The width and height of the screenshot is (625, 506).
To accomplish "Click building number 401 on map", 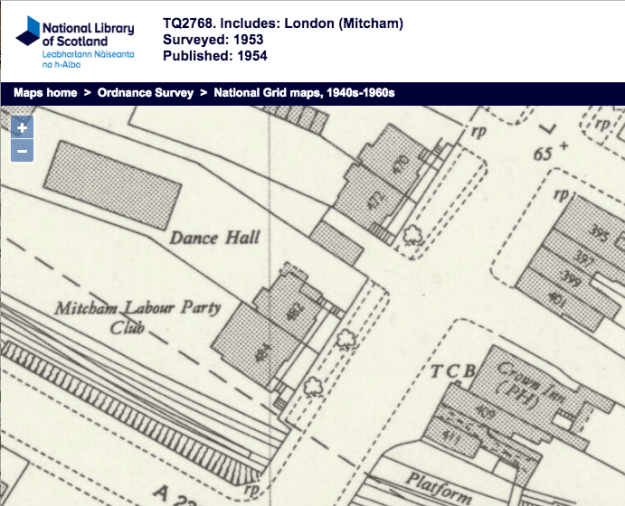I will pyautogui.click(x=556, y=300).
